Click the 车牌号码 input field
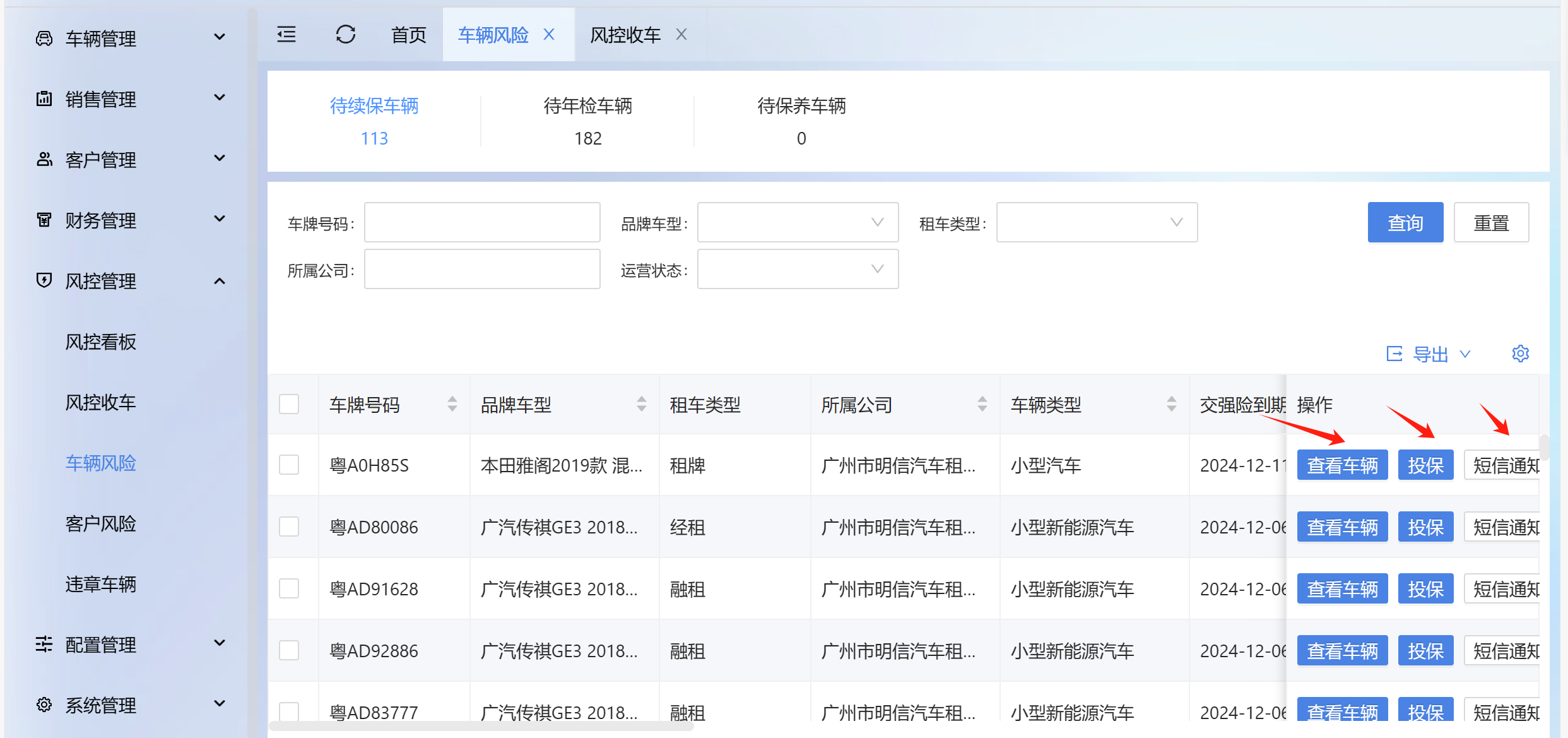Image resolution: width=1568 pixels, height=738 pixels. click(x=482, y=222)
